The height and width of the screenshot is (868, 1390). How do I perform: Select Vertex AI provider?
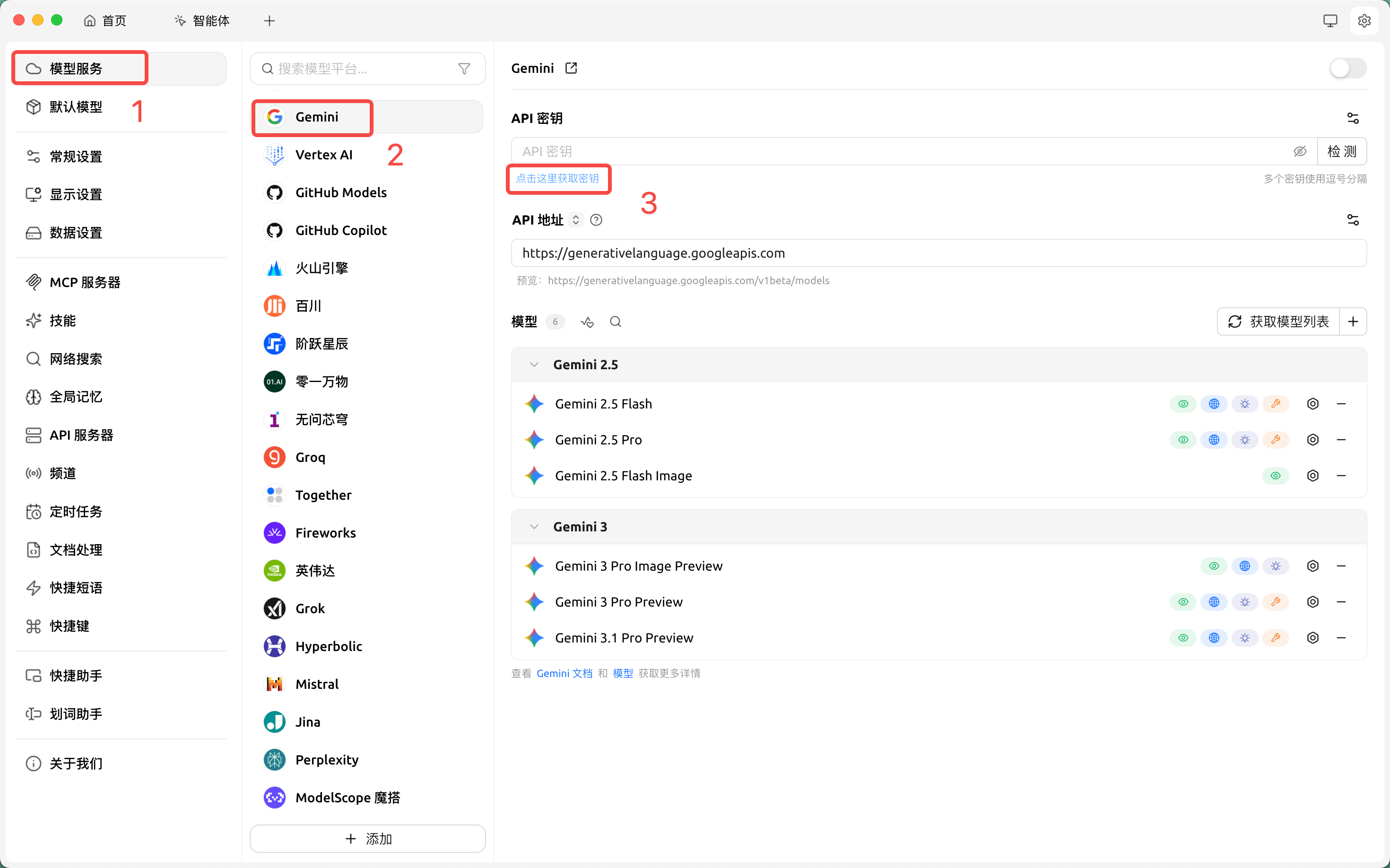(x=367, y=155)
